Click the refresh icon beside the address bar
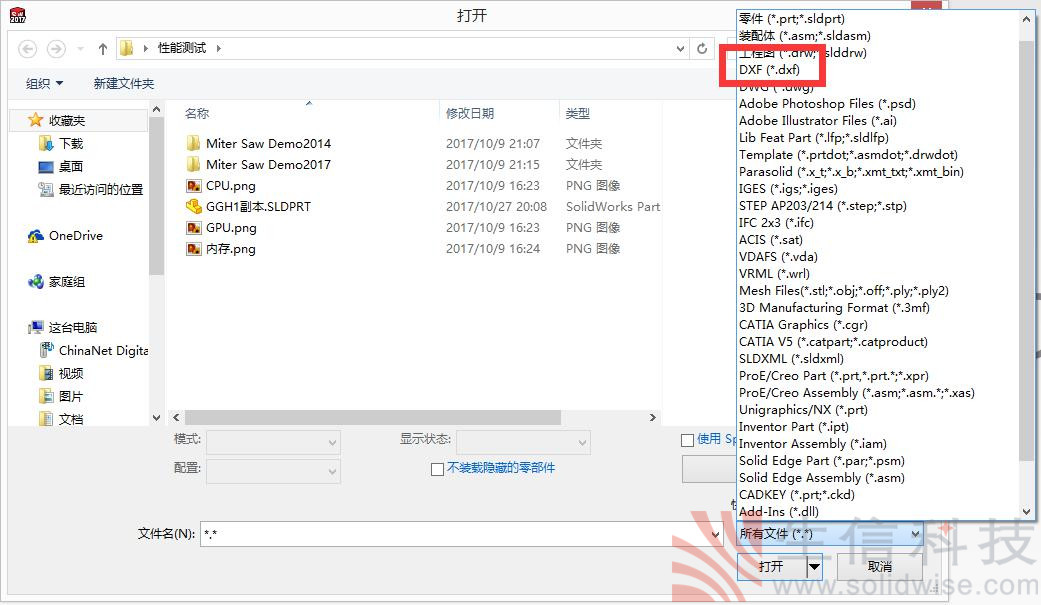The image size is (1041, 605). click(x=703, y=47)
